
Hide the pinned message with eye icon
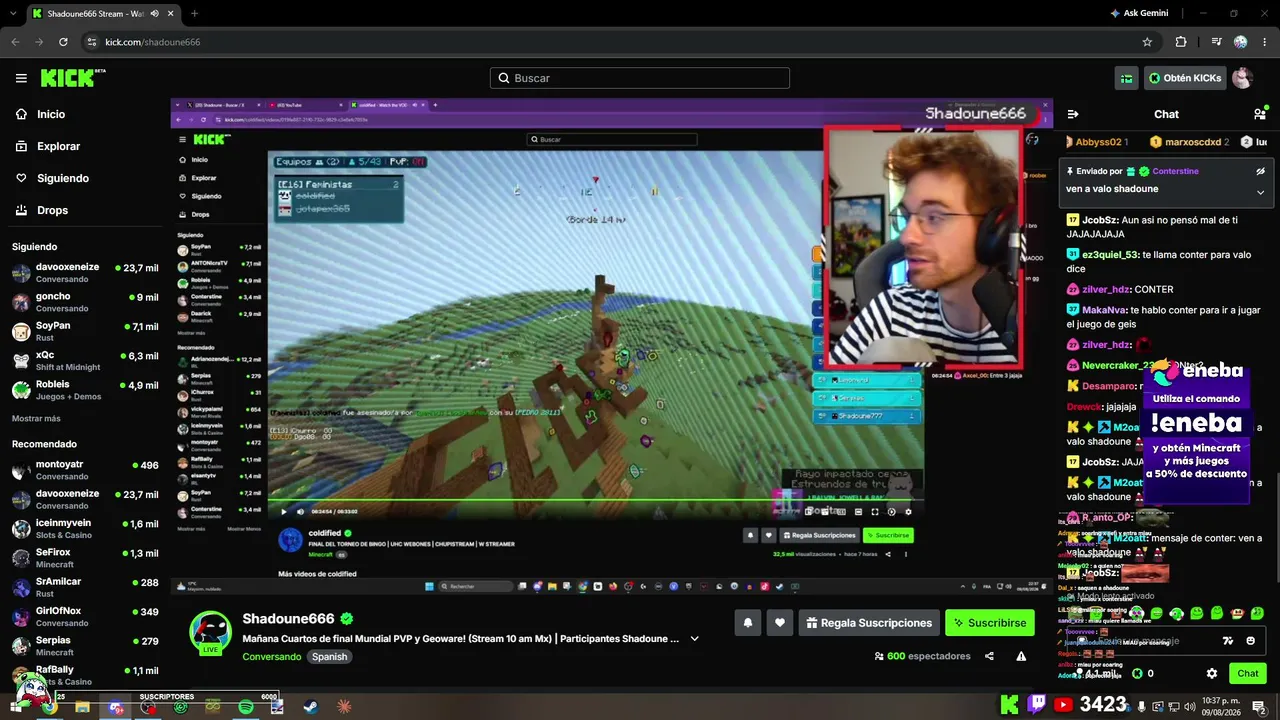[1261, 171]
